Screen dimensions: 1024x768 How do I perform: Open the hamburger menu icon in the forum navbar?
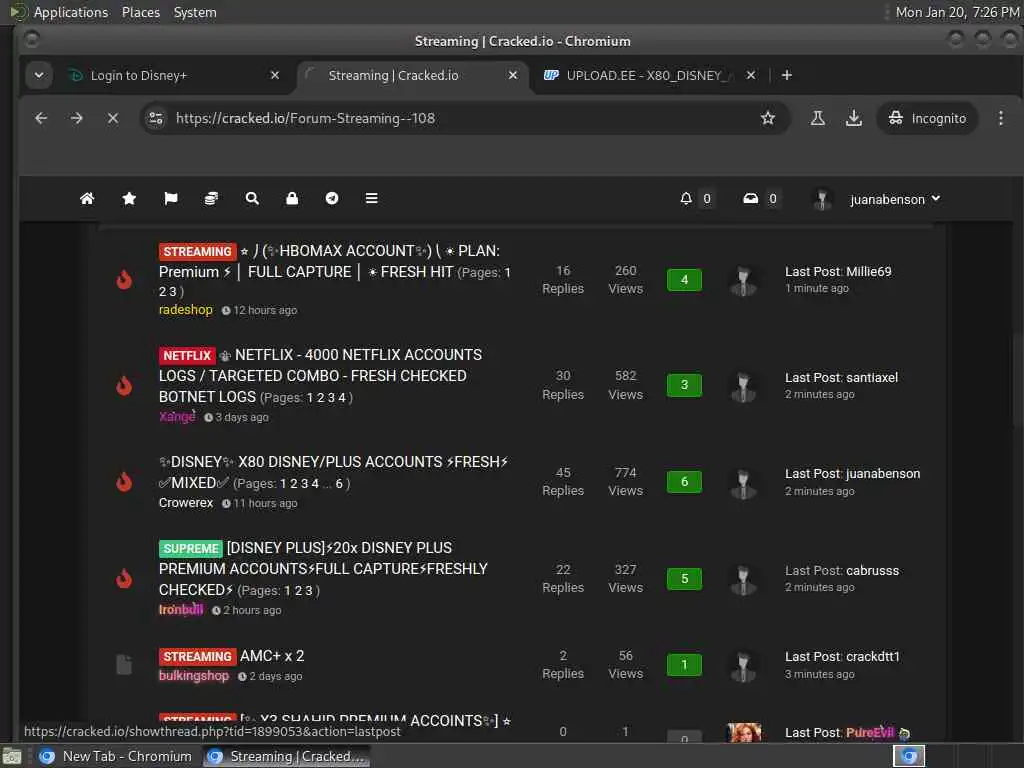coord(372,199)
